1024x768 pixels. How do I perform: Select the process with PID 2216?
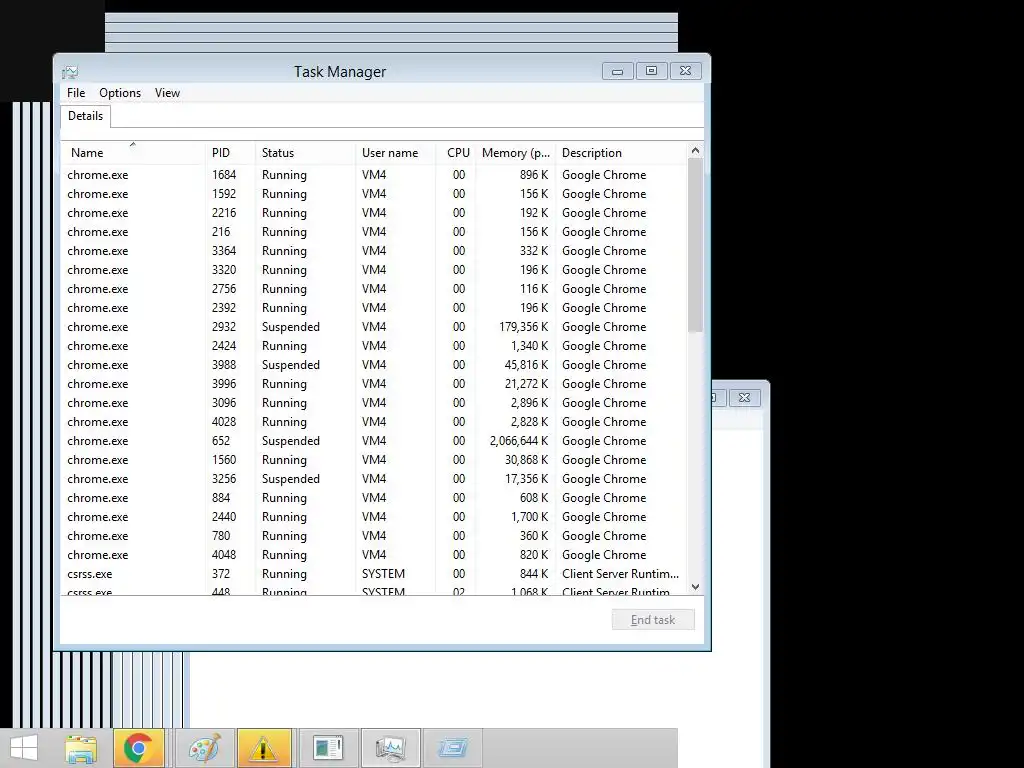coord(374,213)
